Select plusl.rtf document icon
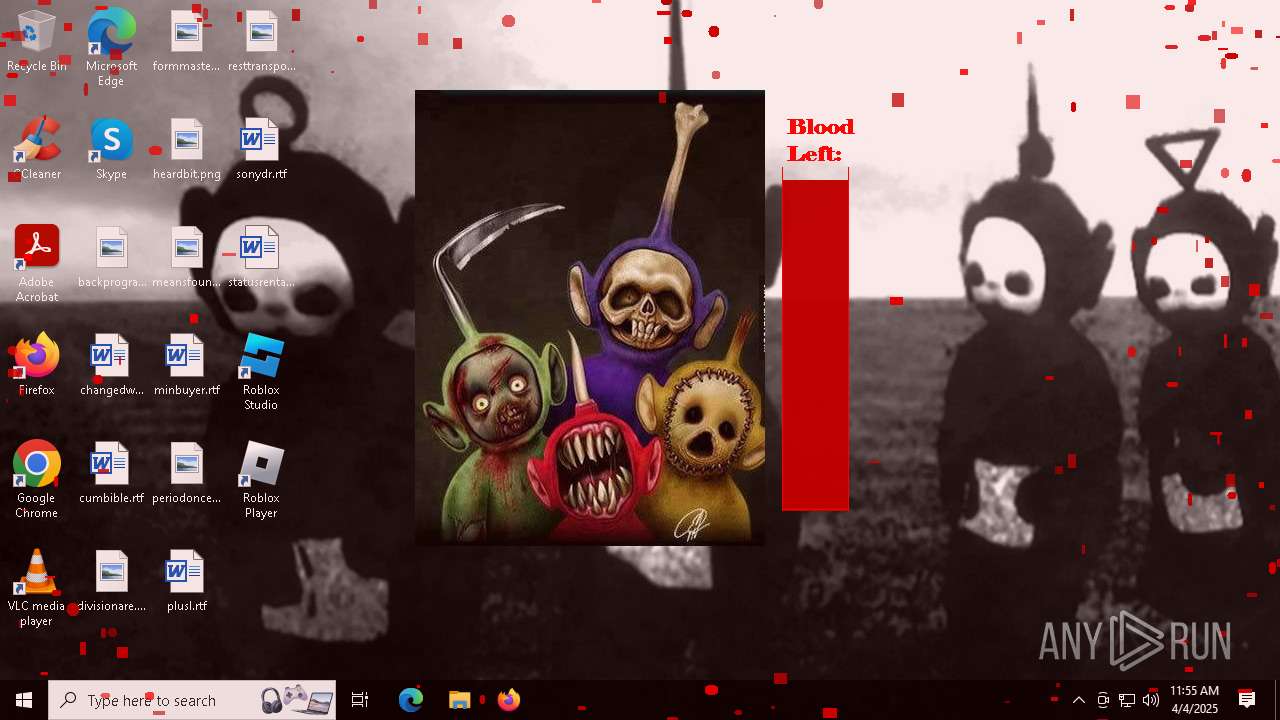Image resolution: width=1280 pixels, height=720 pixels. (186, 581)
